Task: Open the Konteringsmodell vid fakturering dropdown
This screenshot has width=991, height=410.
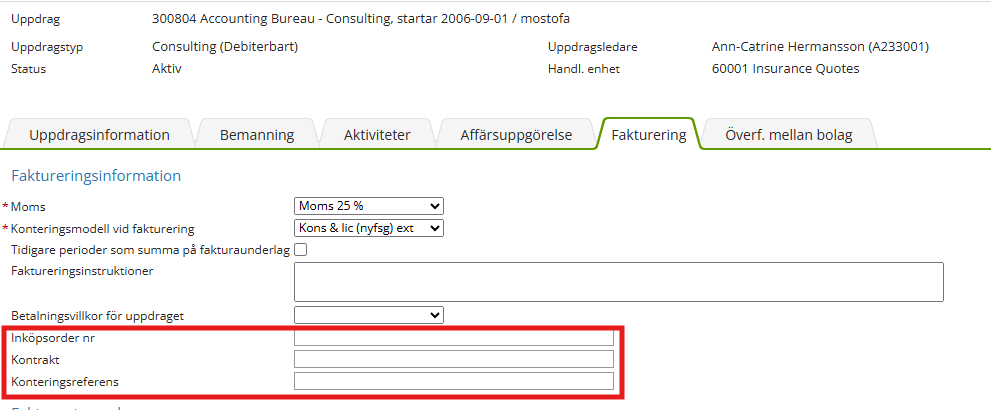Action: (368, 228)
